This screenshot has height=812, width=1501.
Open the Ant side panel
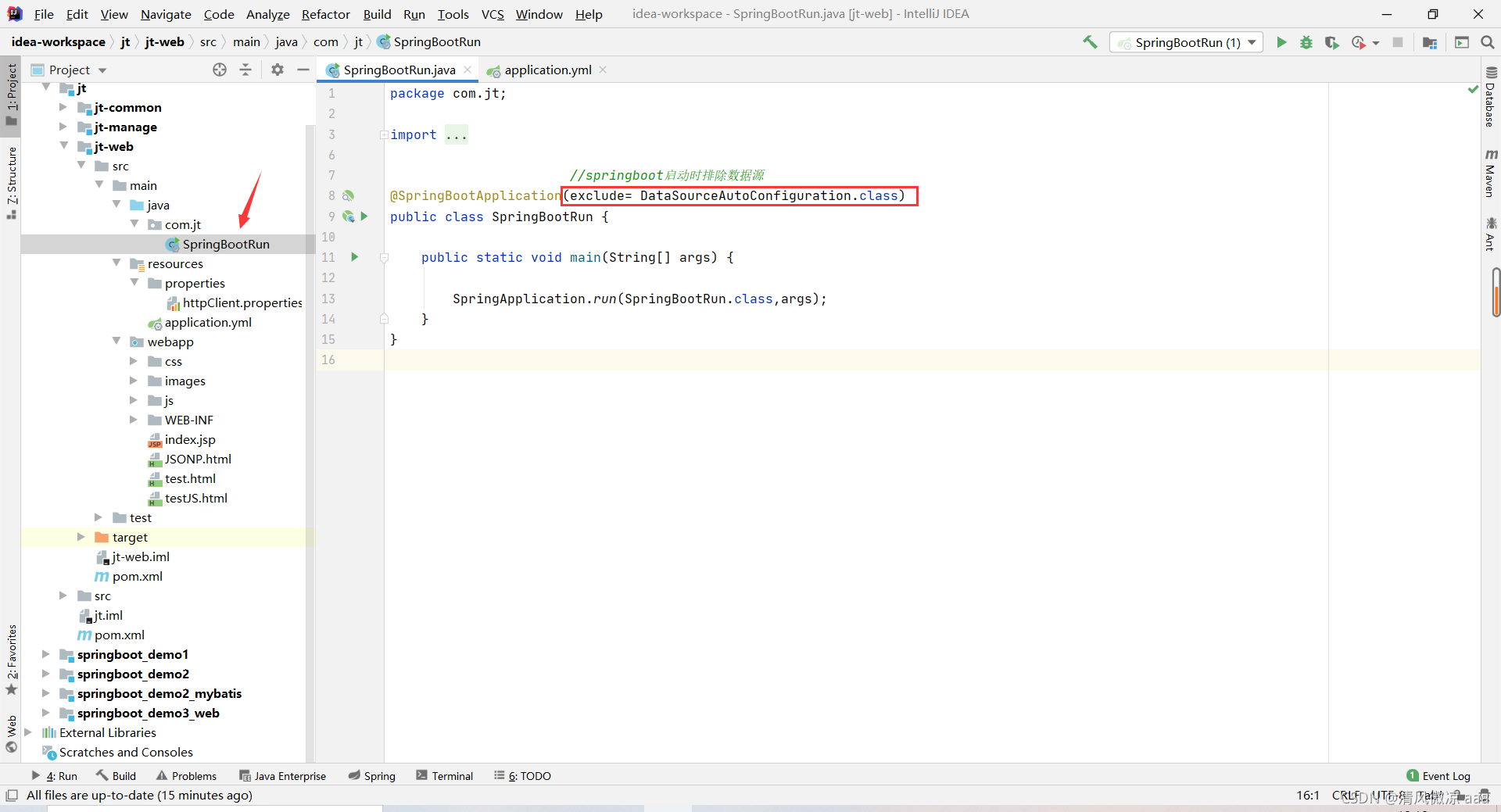(1490, 234)
